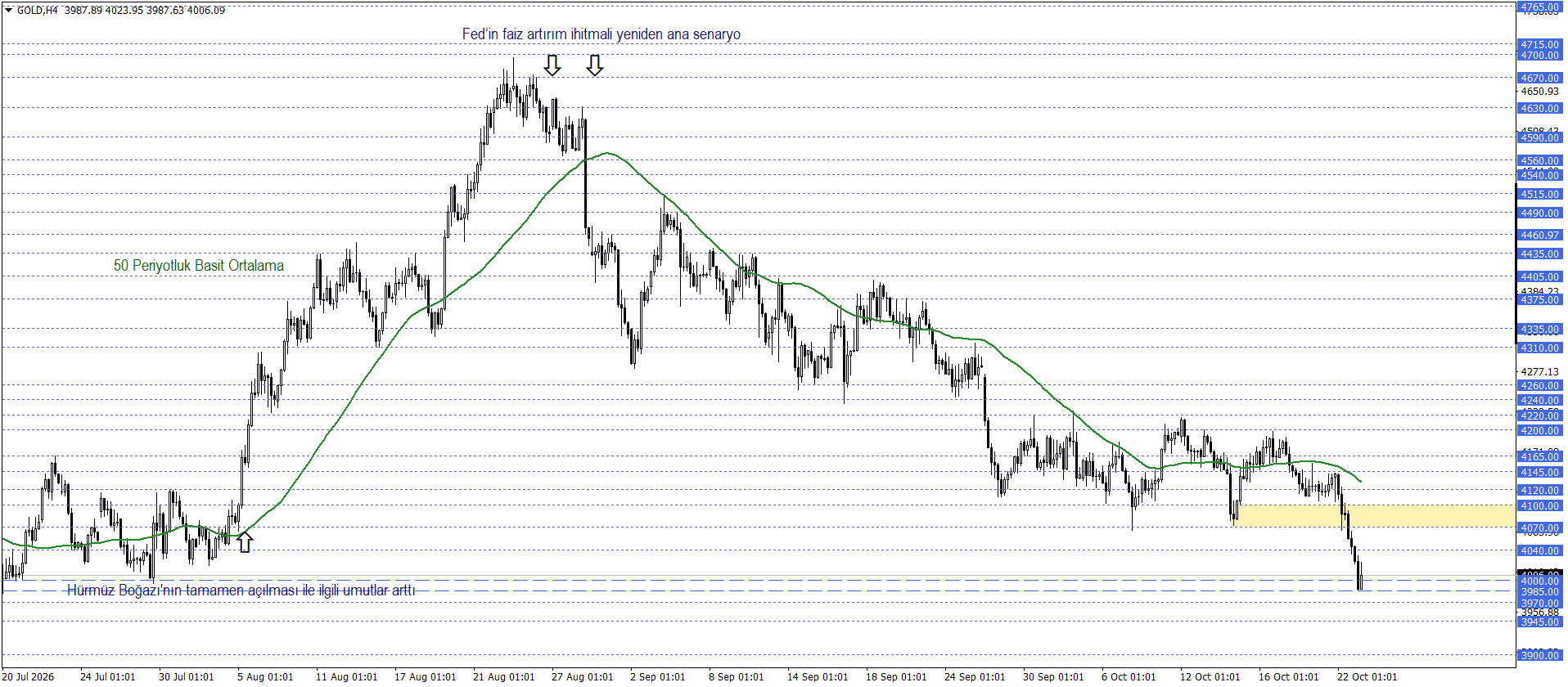Click the 4405.00 price level label
1568x687 pixels.
1540,277
